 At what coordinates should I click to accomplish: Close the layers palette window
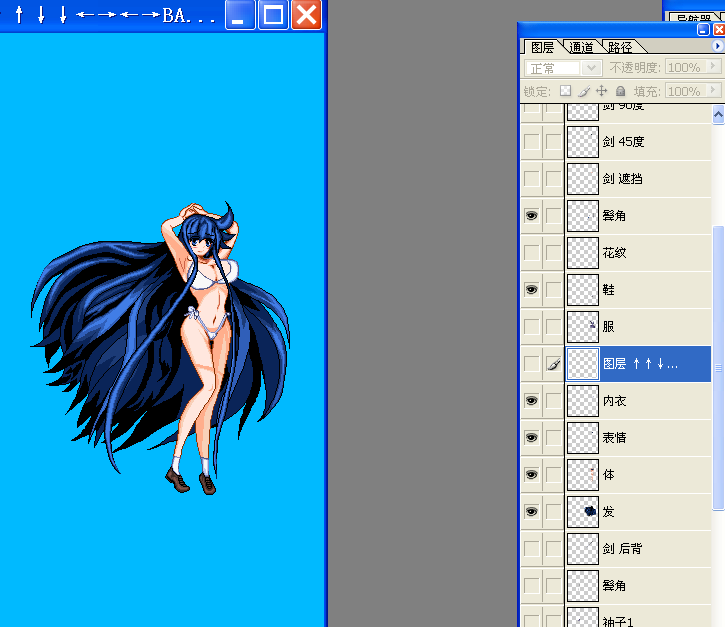pos(719,30)
